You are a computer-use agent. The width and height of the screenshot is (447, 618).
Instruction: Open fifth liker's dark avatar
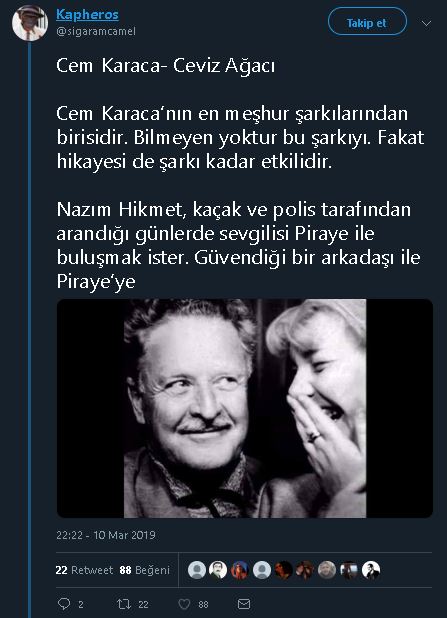(x=283, y=570)
